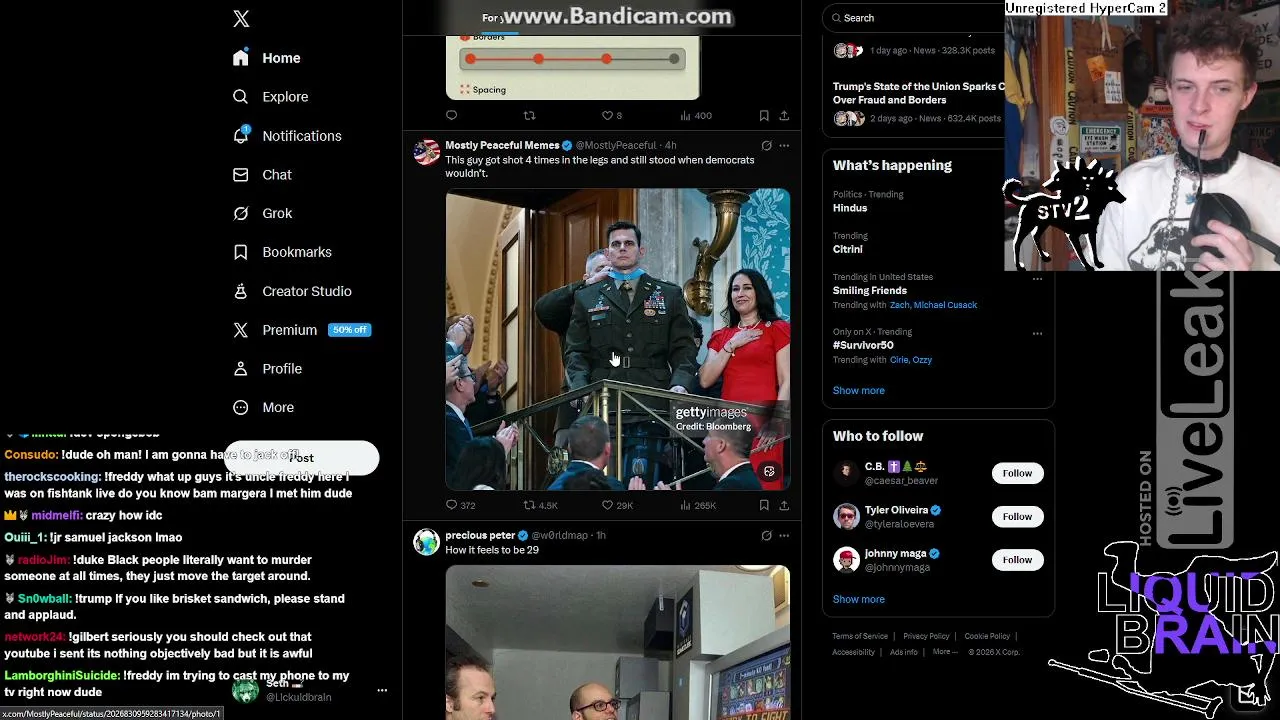Expand the footer More menu
This screenshot has width=1280, height=720.
point(945,653)
